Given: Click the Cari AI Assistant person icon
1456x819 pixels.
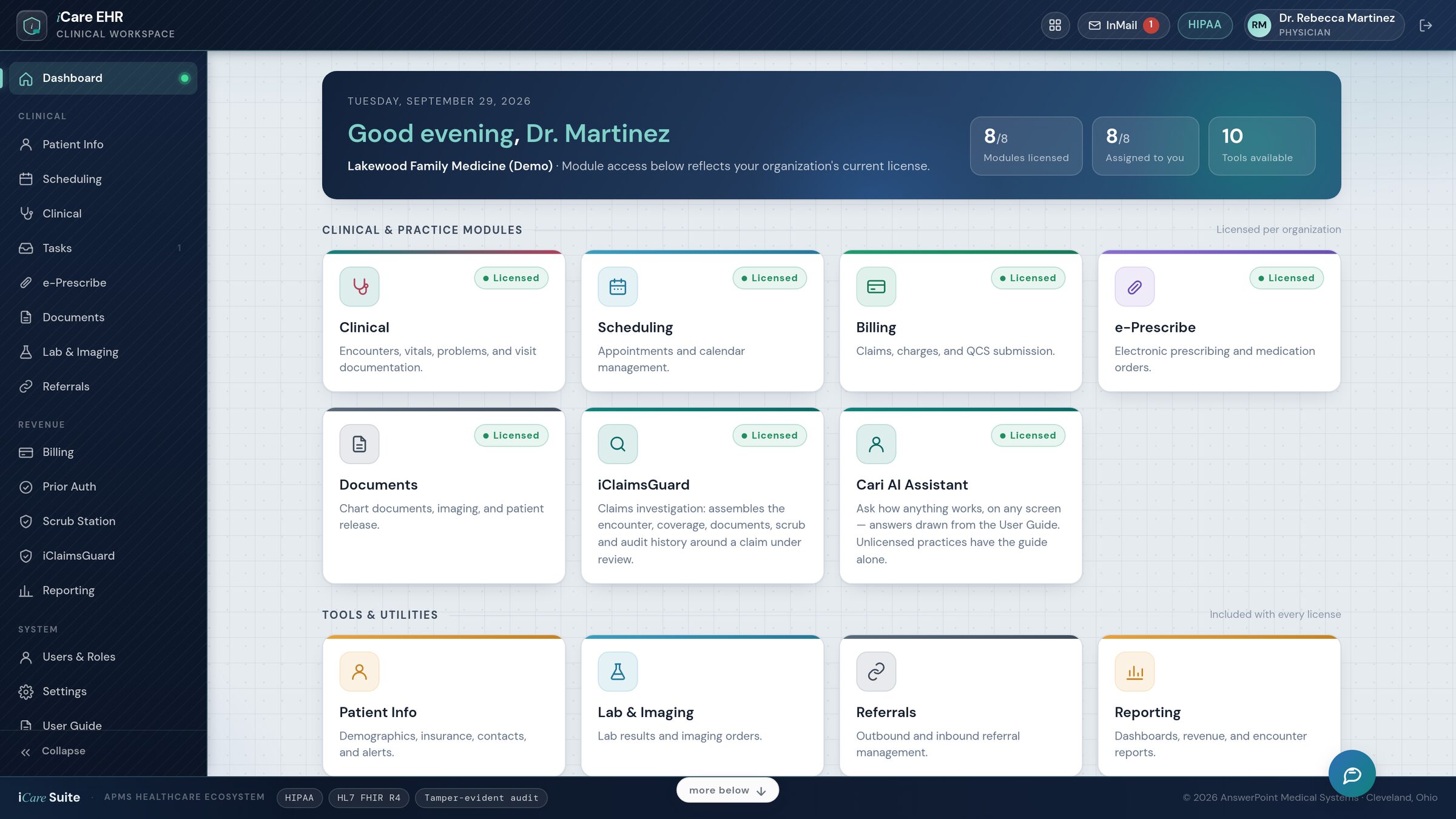Looking at the screenshot, I should click(876, 444).
